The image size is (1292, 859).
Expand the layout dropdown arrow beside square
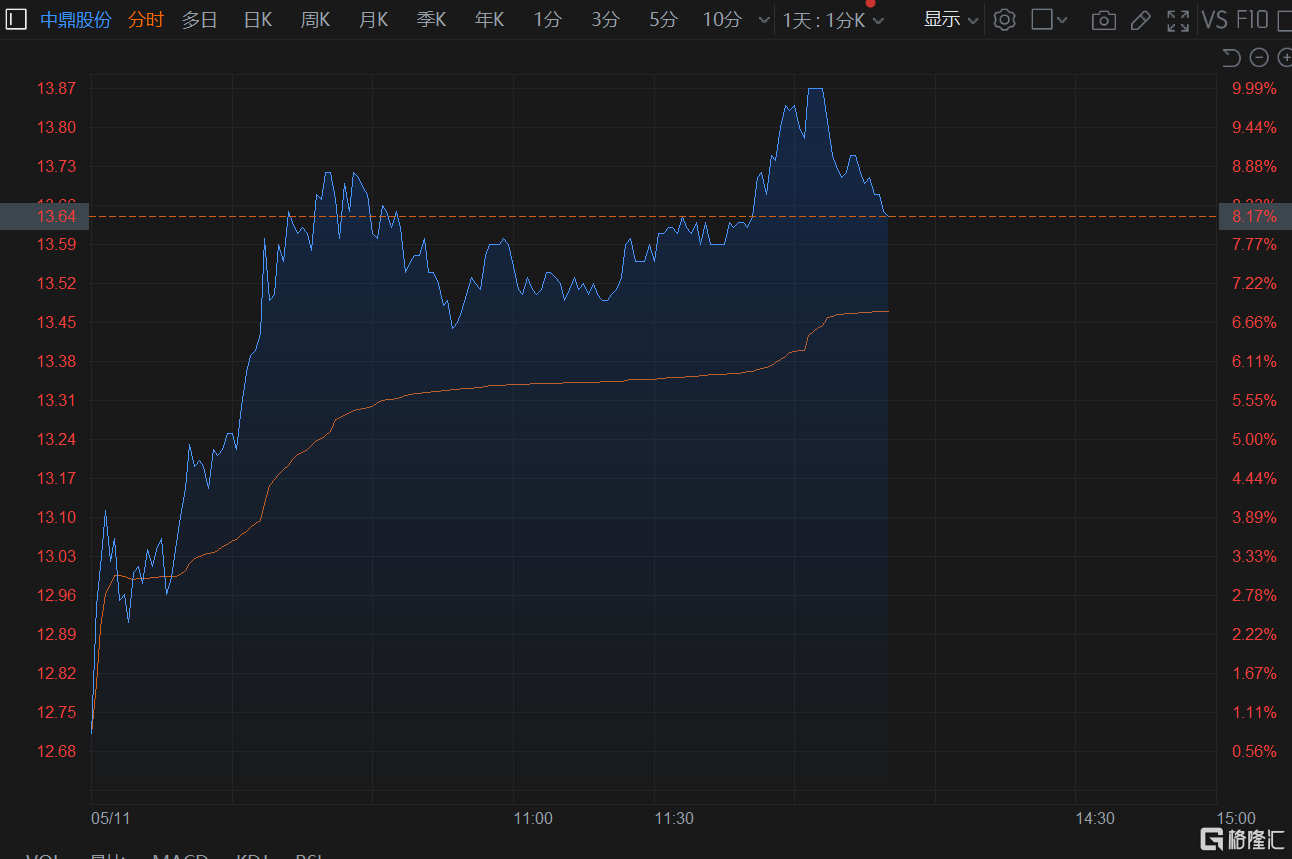[1062, 20]
